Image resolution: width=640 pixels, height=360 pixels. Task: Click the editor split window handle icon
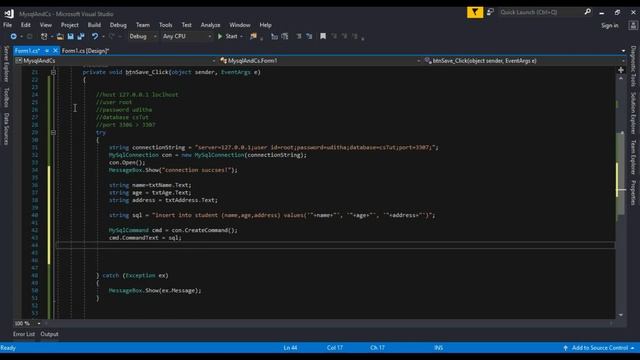621,70
